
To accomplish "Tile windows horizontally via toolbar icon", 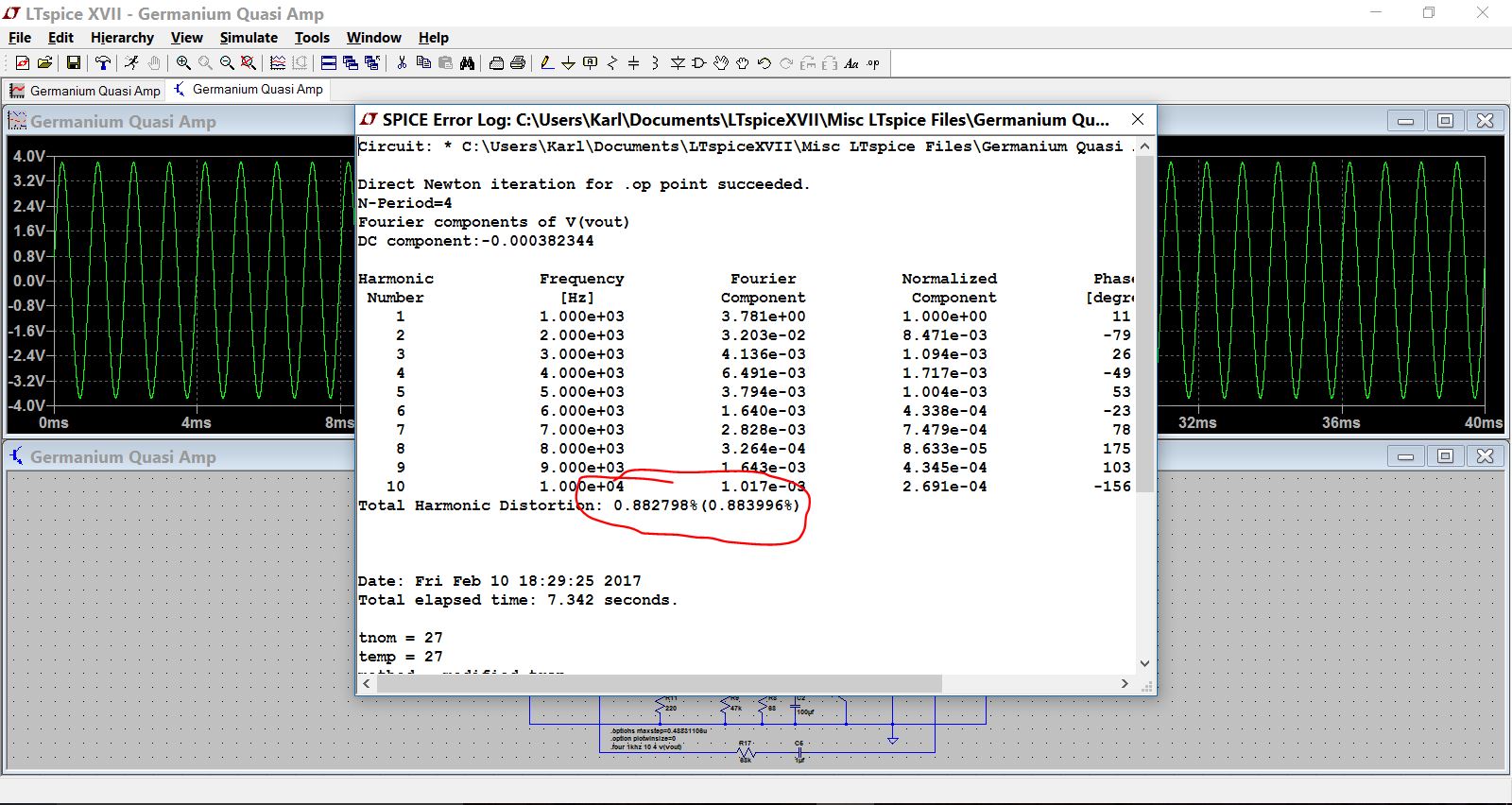I will click(x=329, y=63).
